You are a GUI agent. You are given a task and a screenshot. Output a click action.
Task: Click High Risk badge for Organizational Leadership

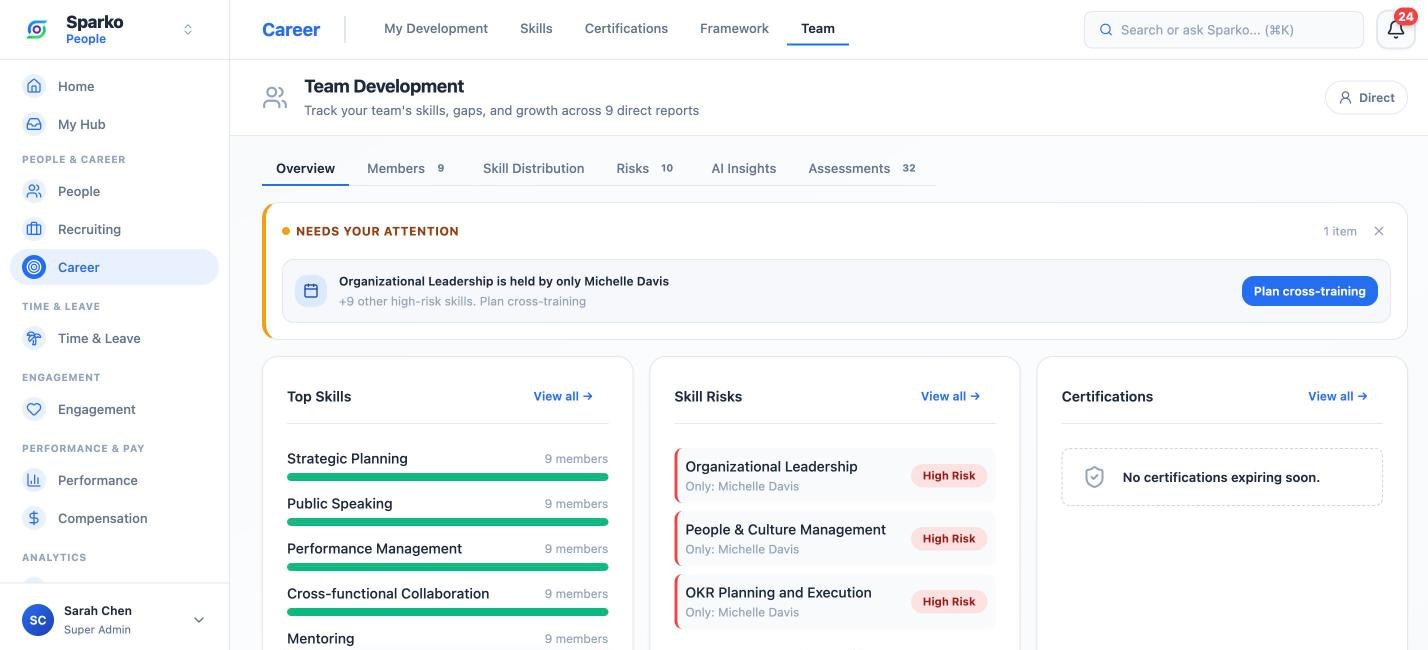pyautogui.click(x=949, y=476)
